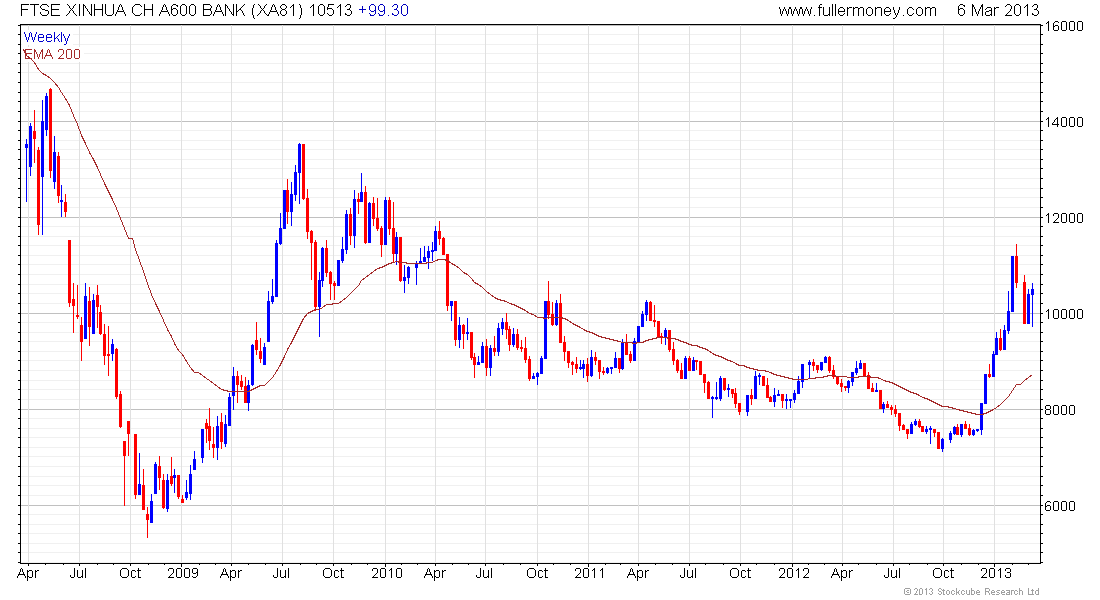
Task: Click the 16000 price axis label
Action: [x=1064, y=26]
